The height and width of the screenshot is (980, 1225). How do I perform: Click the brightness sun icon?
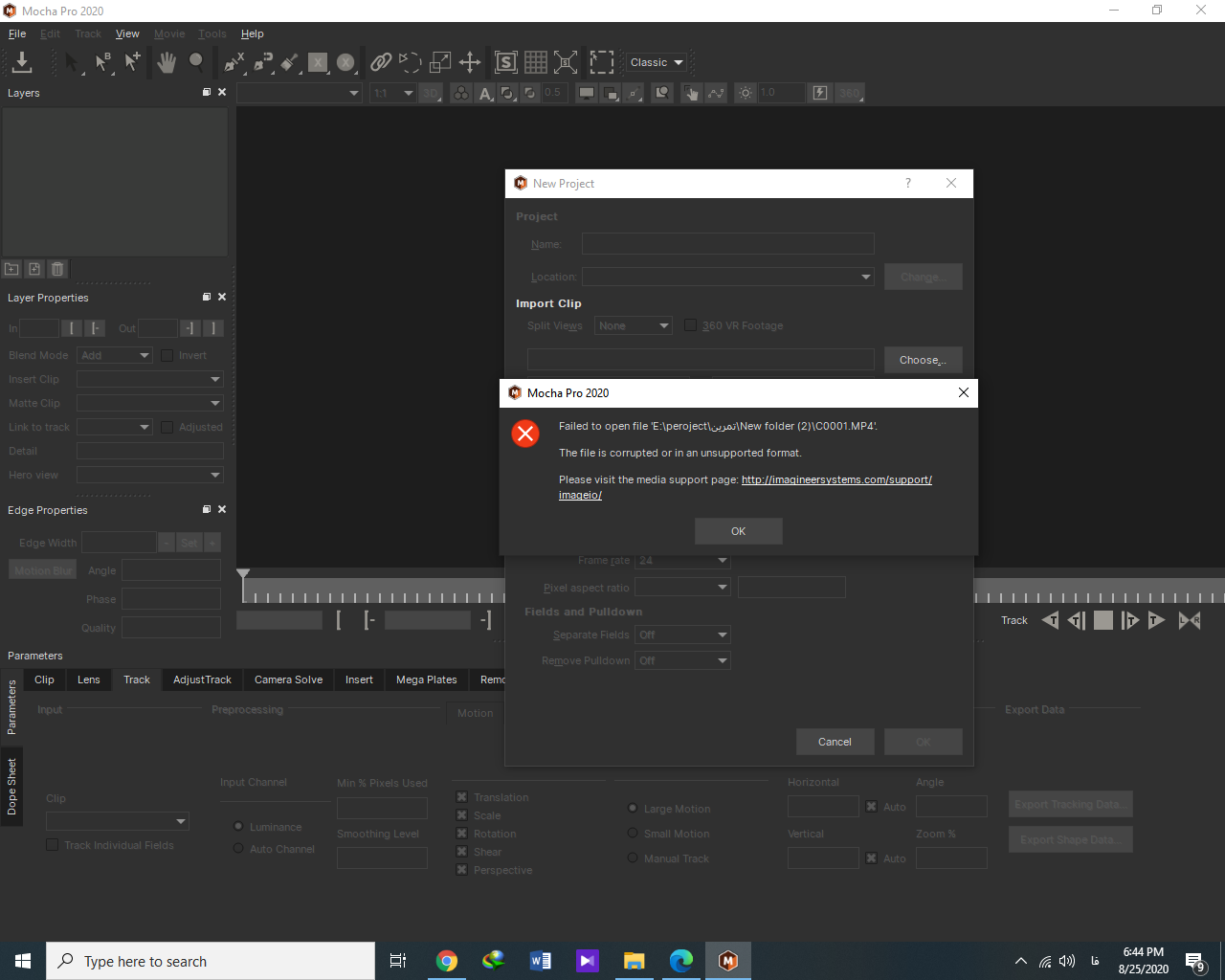746,93
